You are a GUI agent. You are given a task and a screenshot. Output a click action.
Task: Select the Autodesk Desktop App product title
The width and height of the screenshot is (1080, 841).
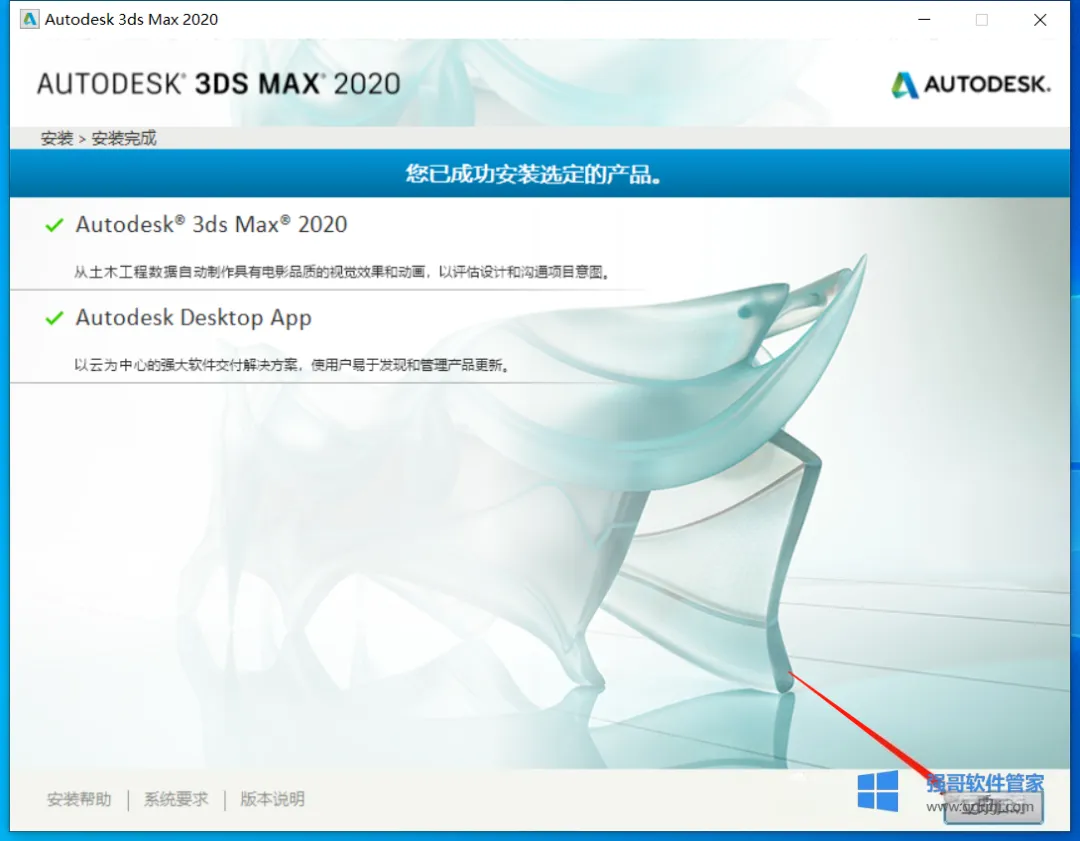(x=194, y=318)
